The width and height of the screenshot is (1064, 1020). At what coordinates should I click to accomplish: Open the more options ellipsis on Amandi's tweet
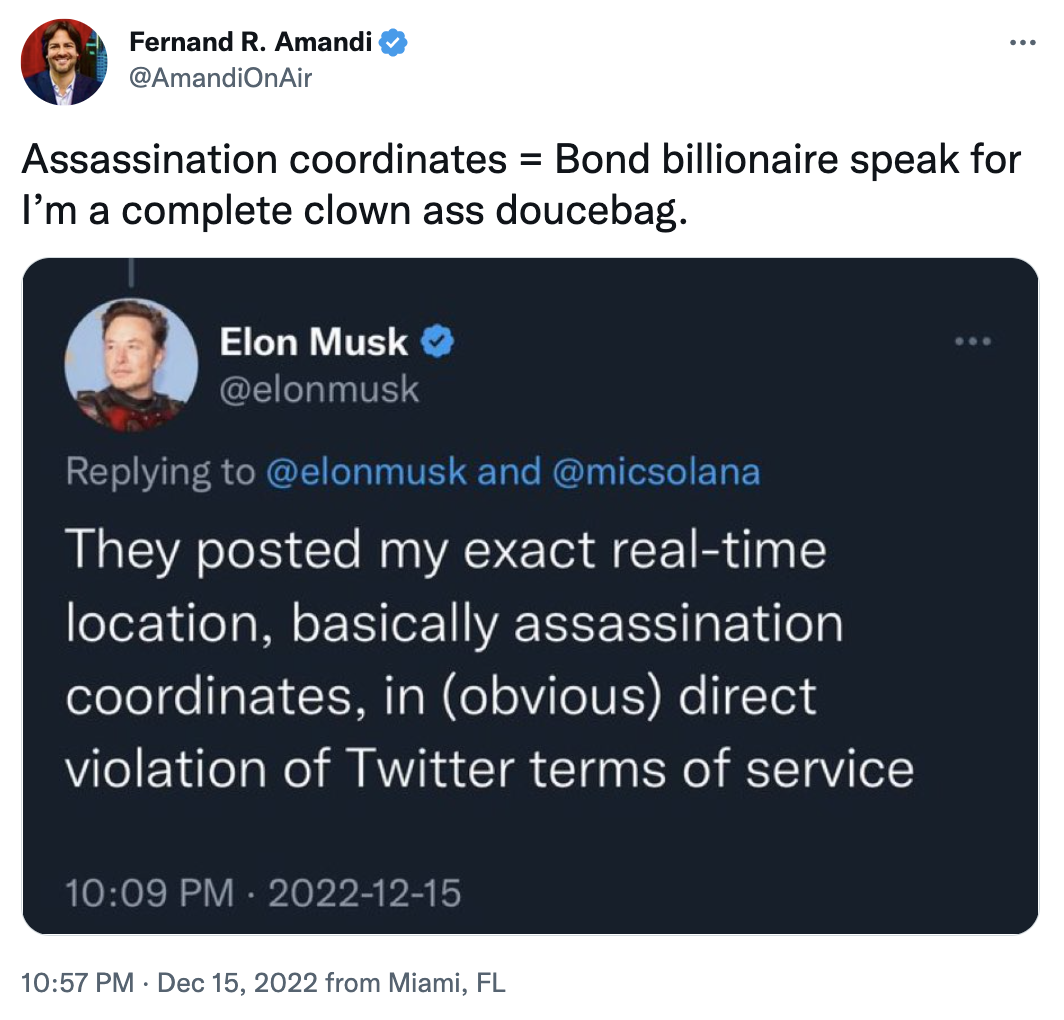1023,42
